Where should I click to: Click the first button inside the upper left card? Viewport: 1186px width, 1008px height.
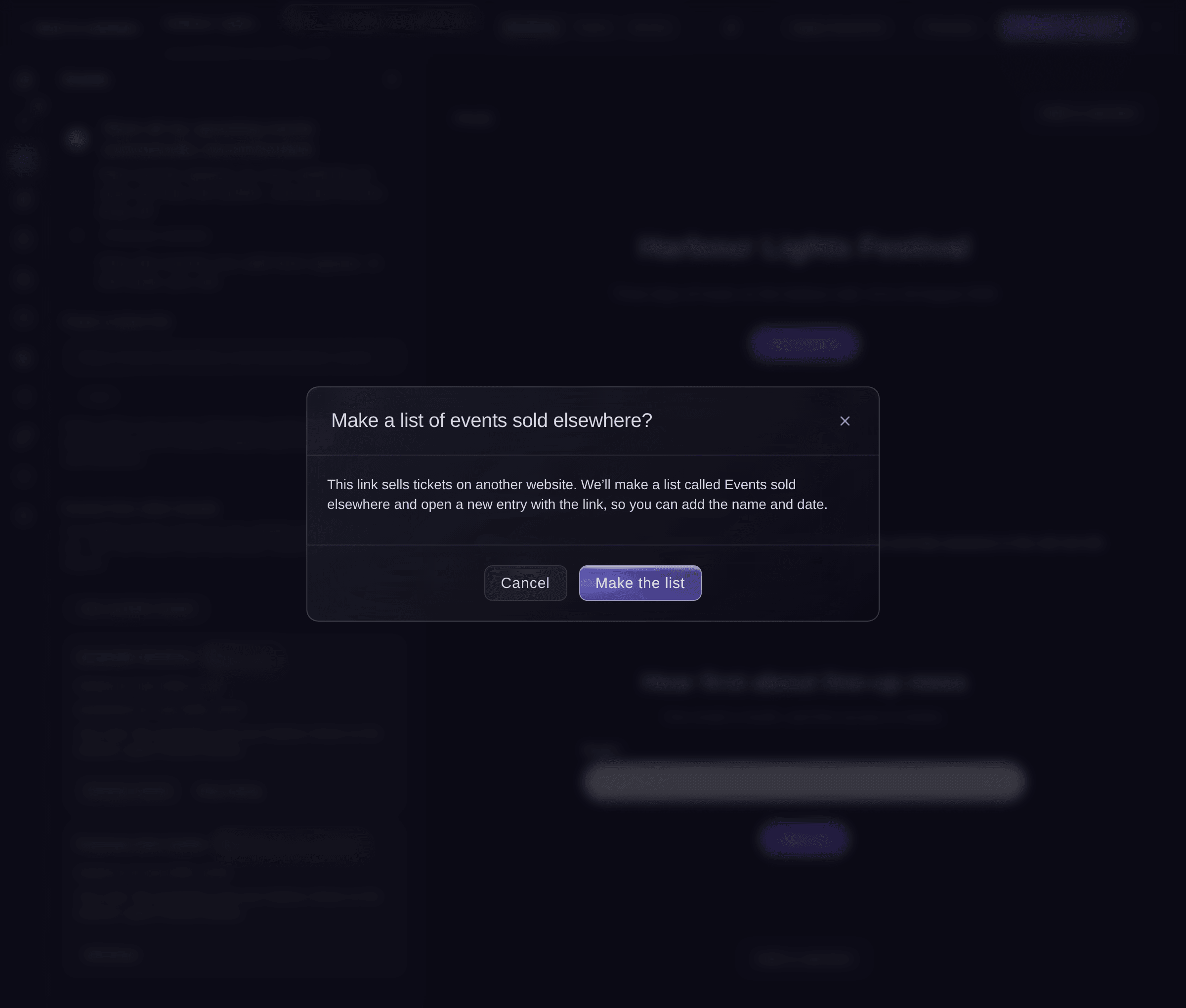(x=128, y=790)
